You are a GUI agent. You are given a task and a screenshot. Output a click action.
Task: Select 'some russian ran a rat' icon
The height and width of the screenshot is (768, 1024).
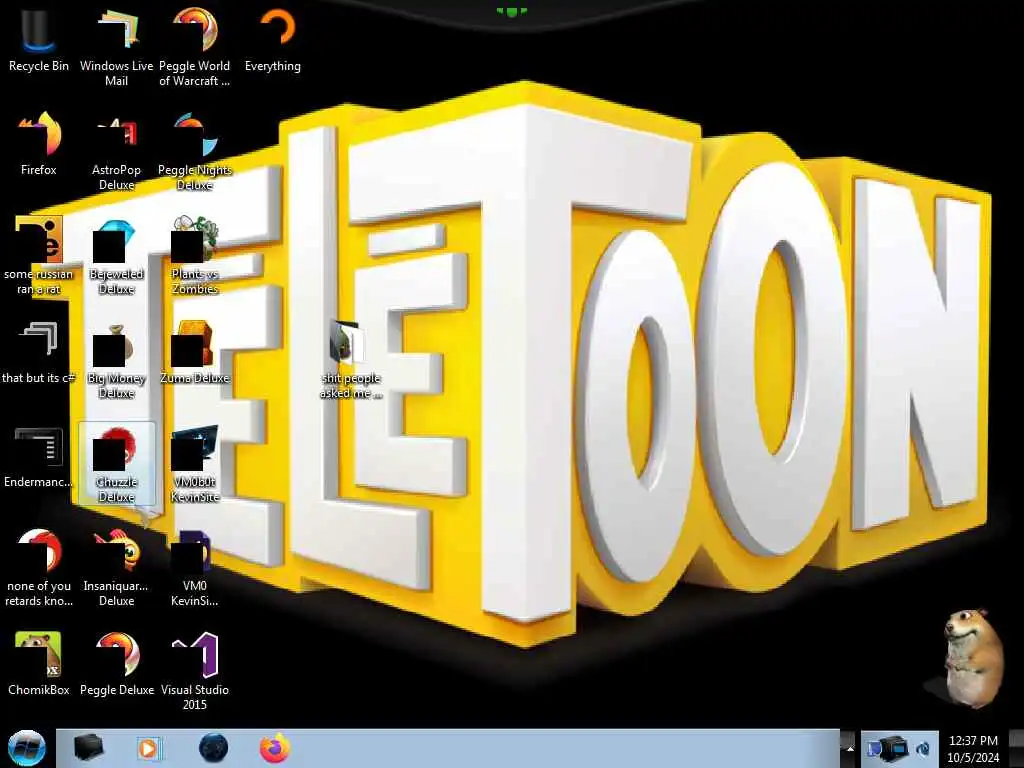coord(39,255)
